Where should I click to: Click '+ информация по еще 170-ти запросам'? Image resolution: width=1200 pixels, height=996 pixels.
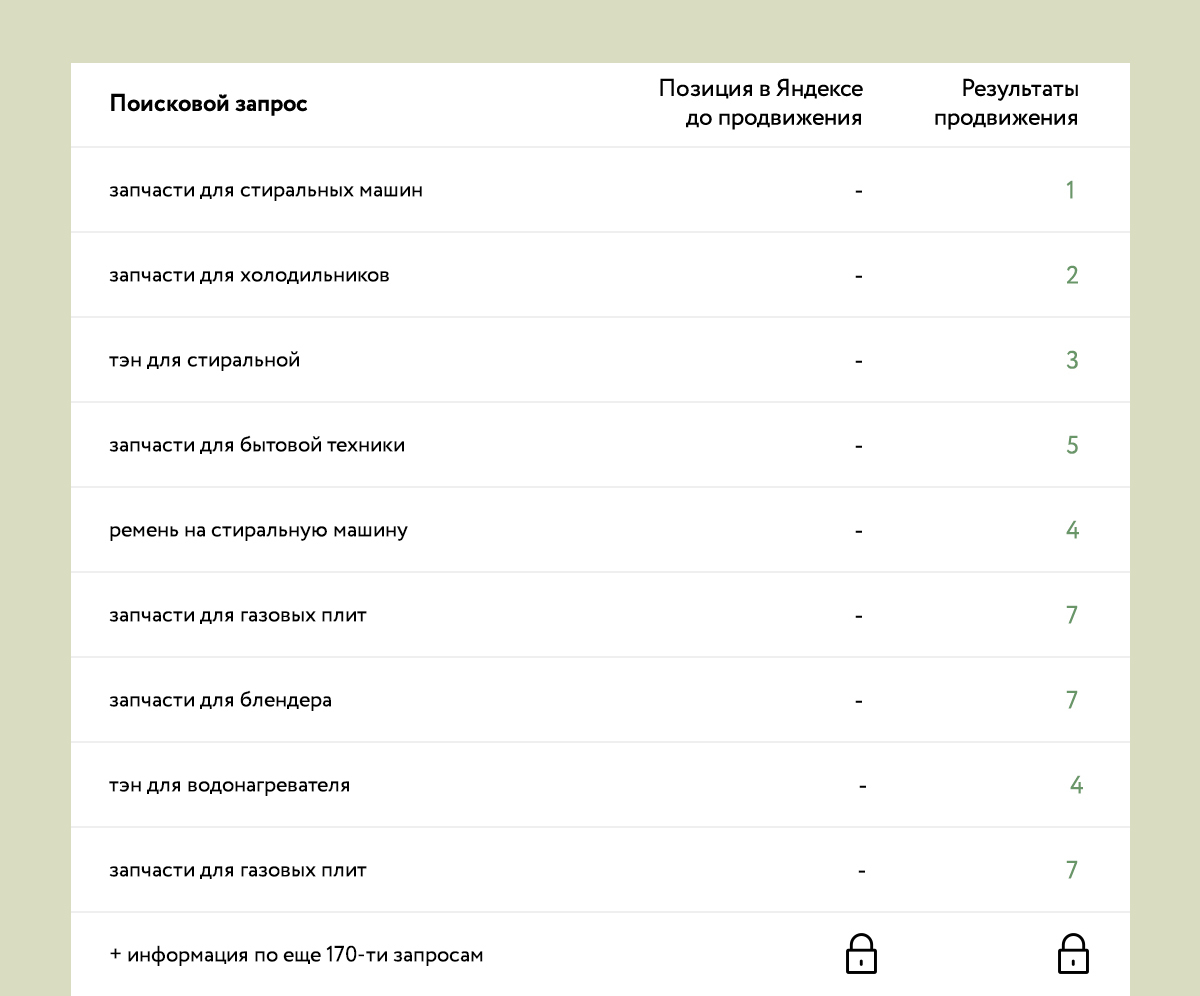pos(296,955)
